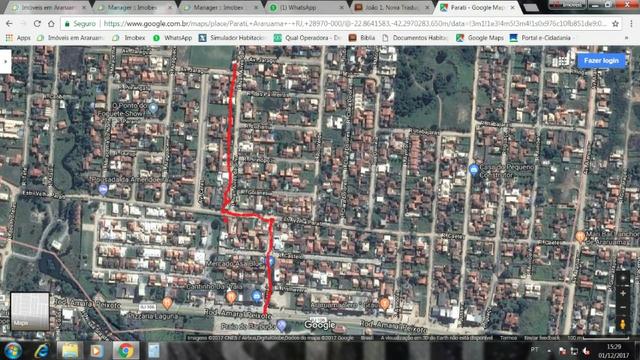Reload the Google Maps page
This screenshot has height=360, width=640.
pyautogui.click(x=37, y=24)
